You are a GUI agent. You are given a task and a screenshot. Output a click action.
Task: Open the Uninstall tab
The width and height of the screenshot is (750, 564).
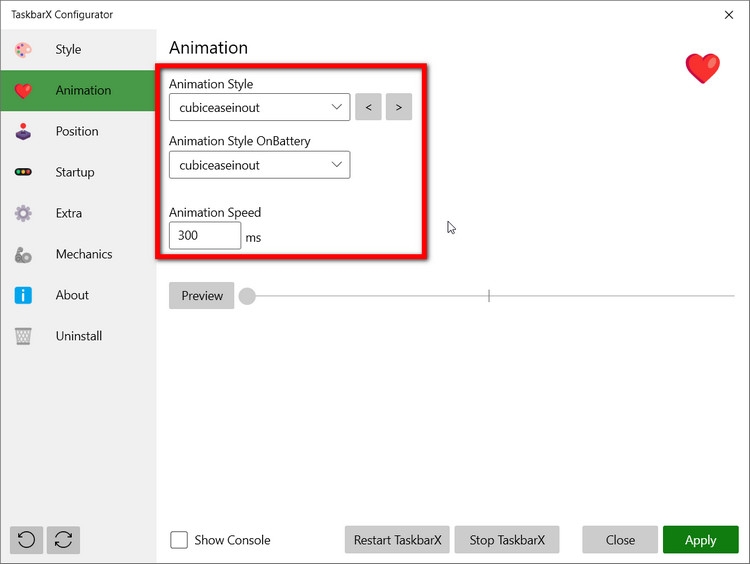(x=78, y=336)
